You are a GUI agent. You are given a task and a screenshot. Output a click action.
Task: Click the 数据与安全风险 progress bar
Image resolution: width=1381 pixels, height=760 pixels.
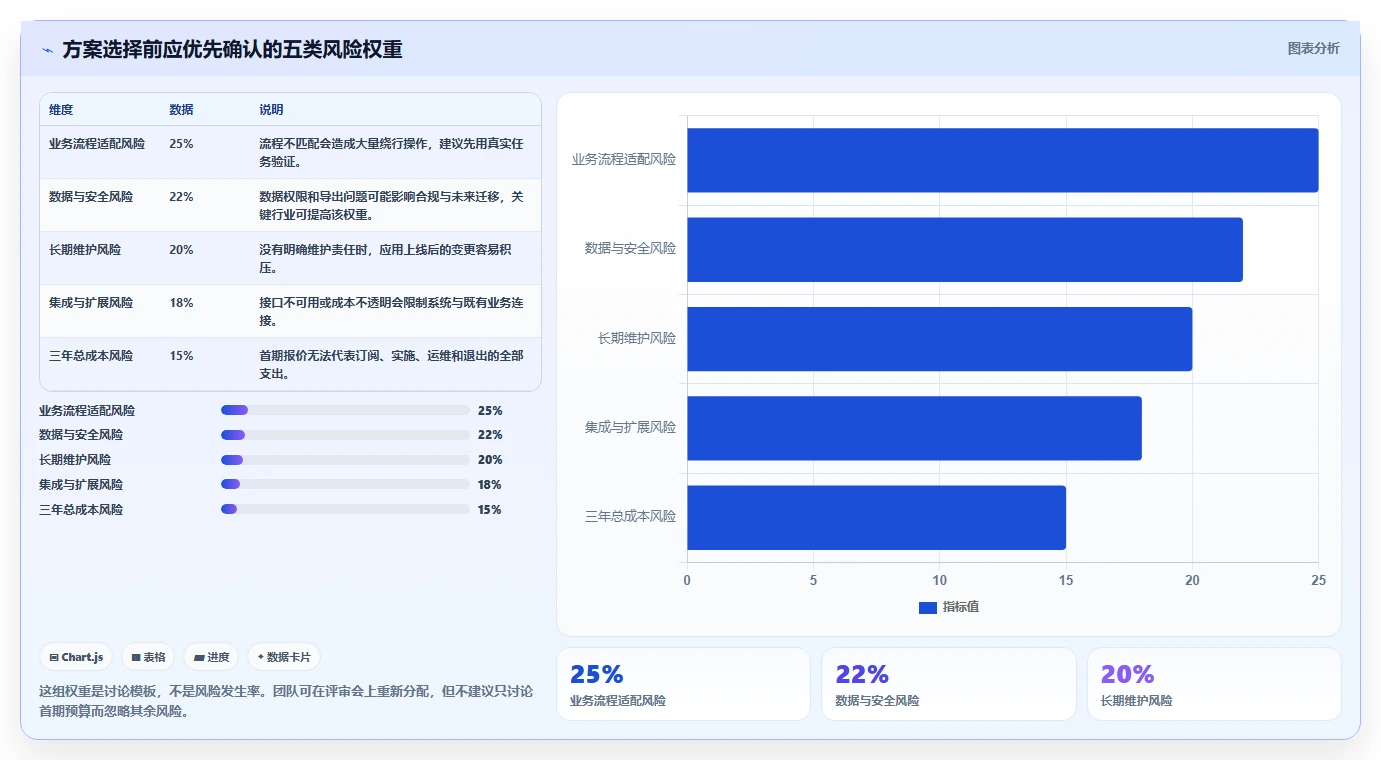tap(345, 435)
